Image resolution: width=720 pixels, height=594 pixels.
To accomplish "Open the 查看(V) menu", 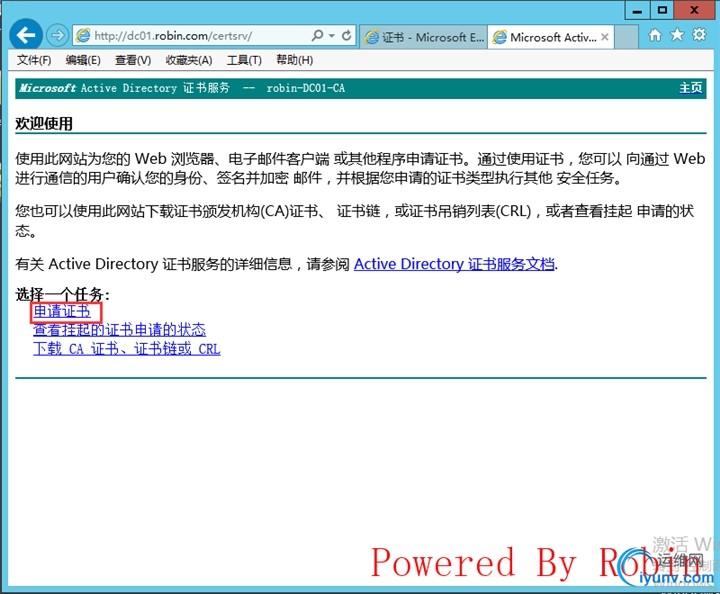I will (133, 60).
